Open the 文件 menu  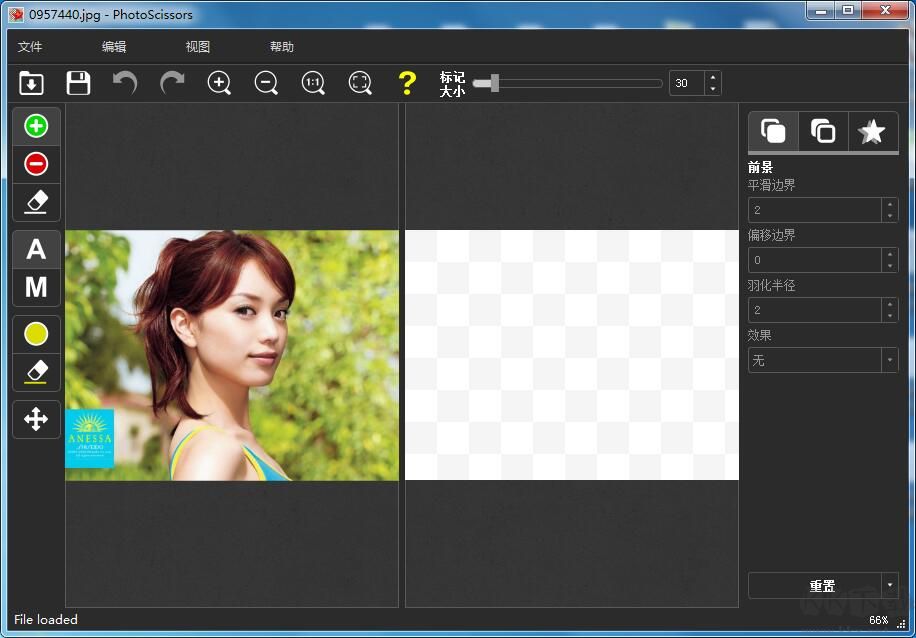29,46
